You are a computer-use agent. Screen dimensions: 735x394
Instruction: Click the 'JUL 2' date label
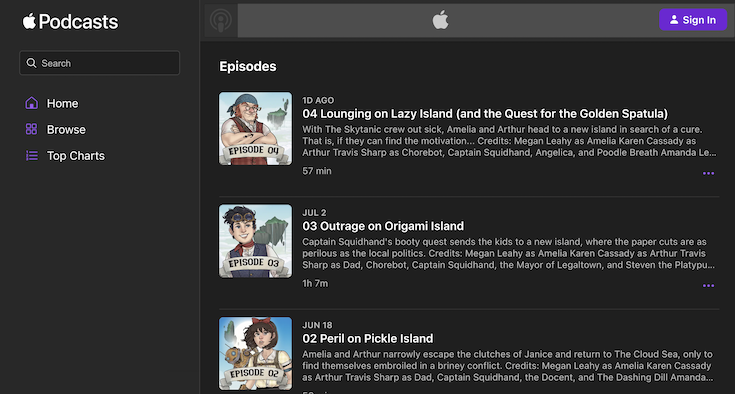pyautogui.click(x=314, y=213)
